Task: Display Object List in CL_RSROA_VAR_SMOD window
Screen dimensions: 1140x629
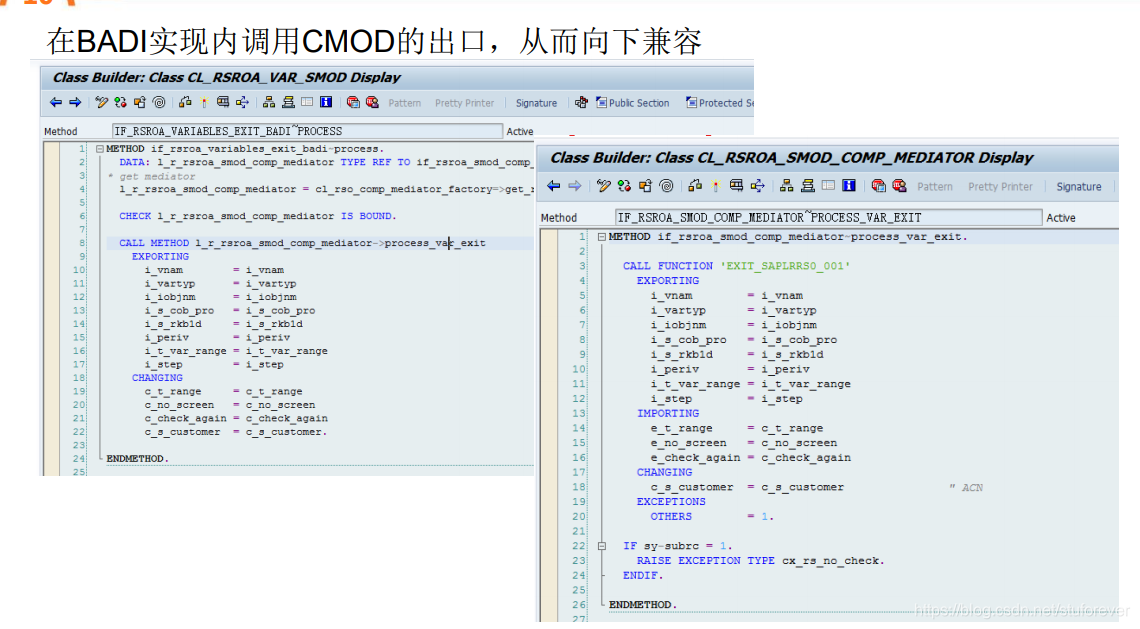Action: coord(269,103)
